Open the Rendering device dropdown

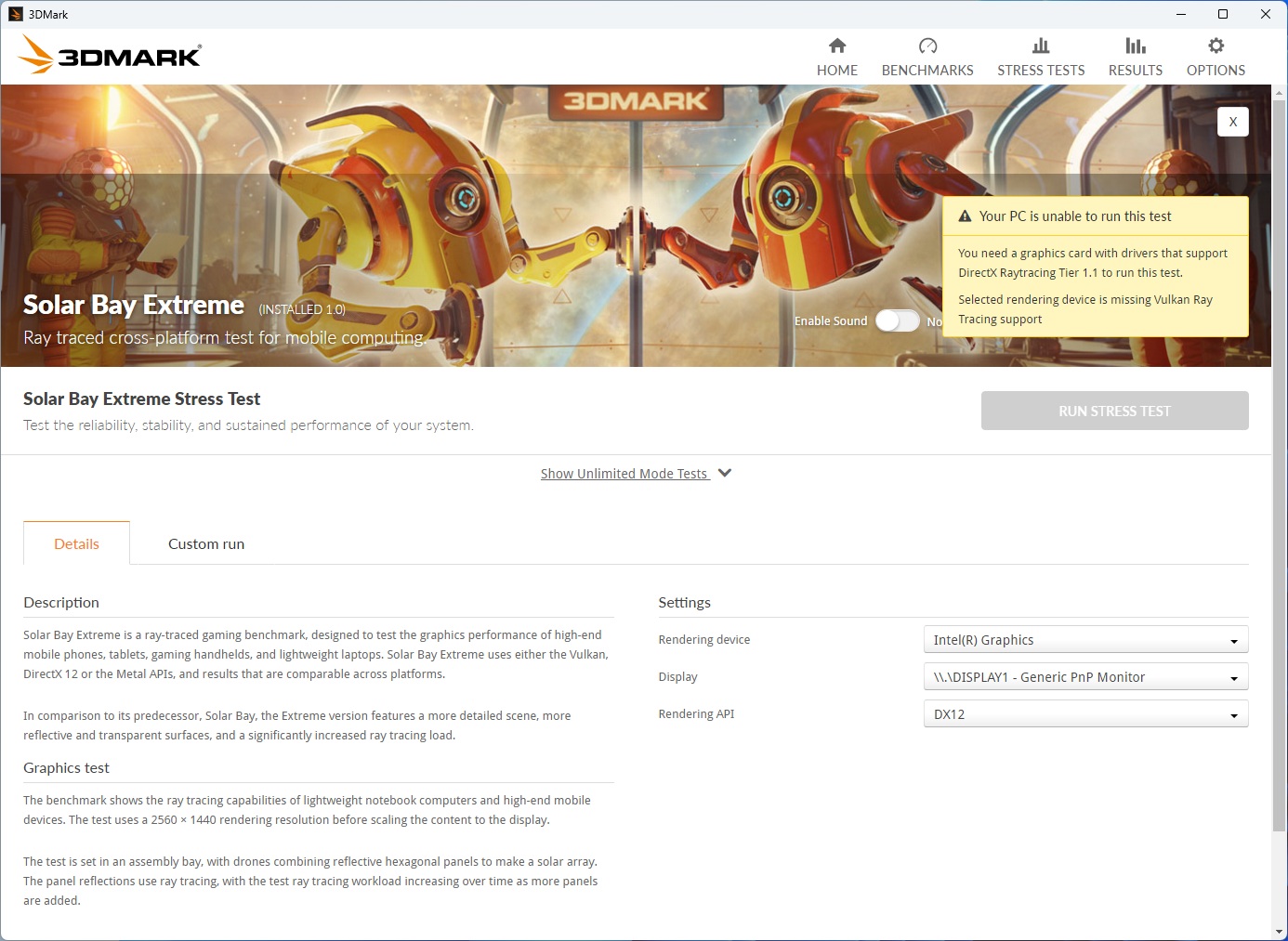click(x=1085, y=640)
